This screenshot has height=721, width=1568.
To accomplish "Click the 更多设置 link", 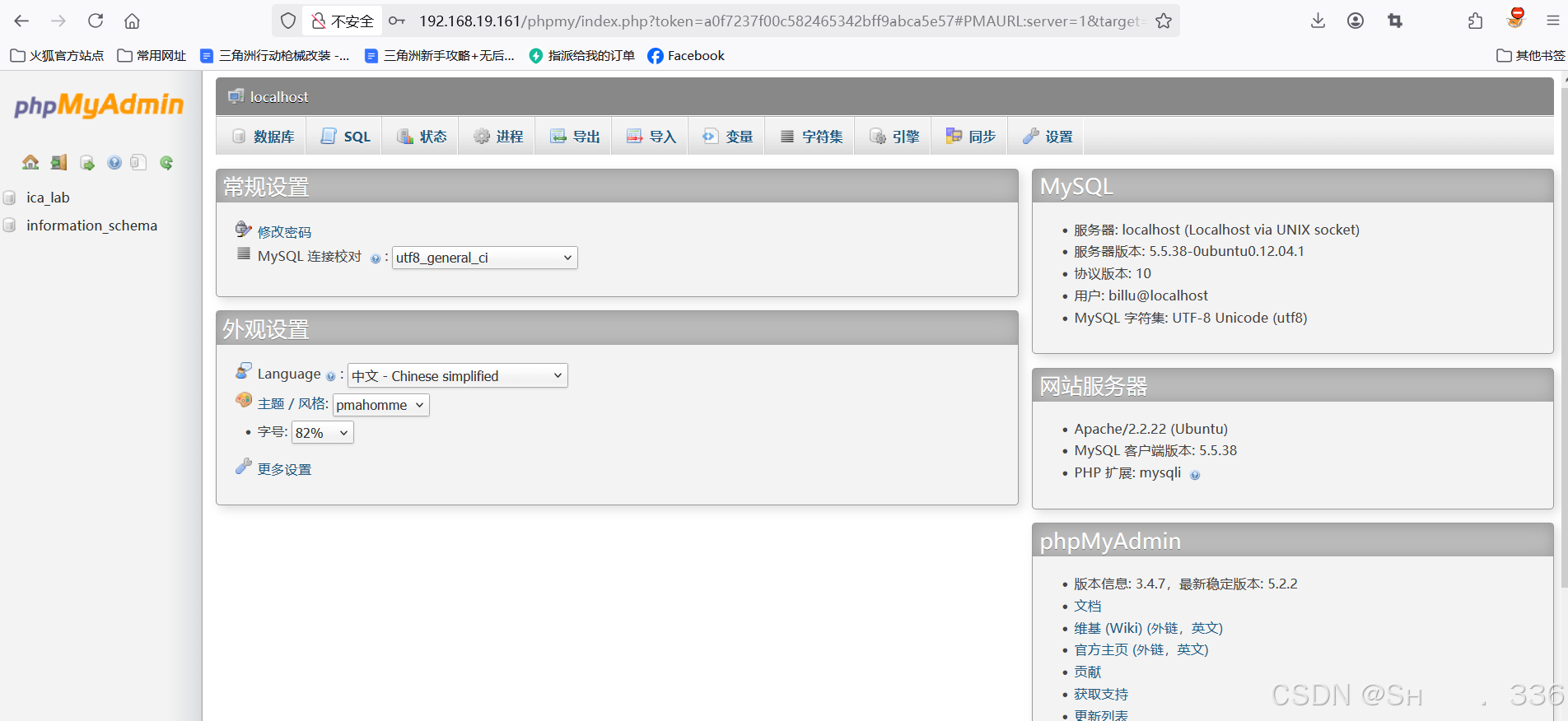I will [x=284, y=469].
